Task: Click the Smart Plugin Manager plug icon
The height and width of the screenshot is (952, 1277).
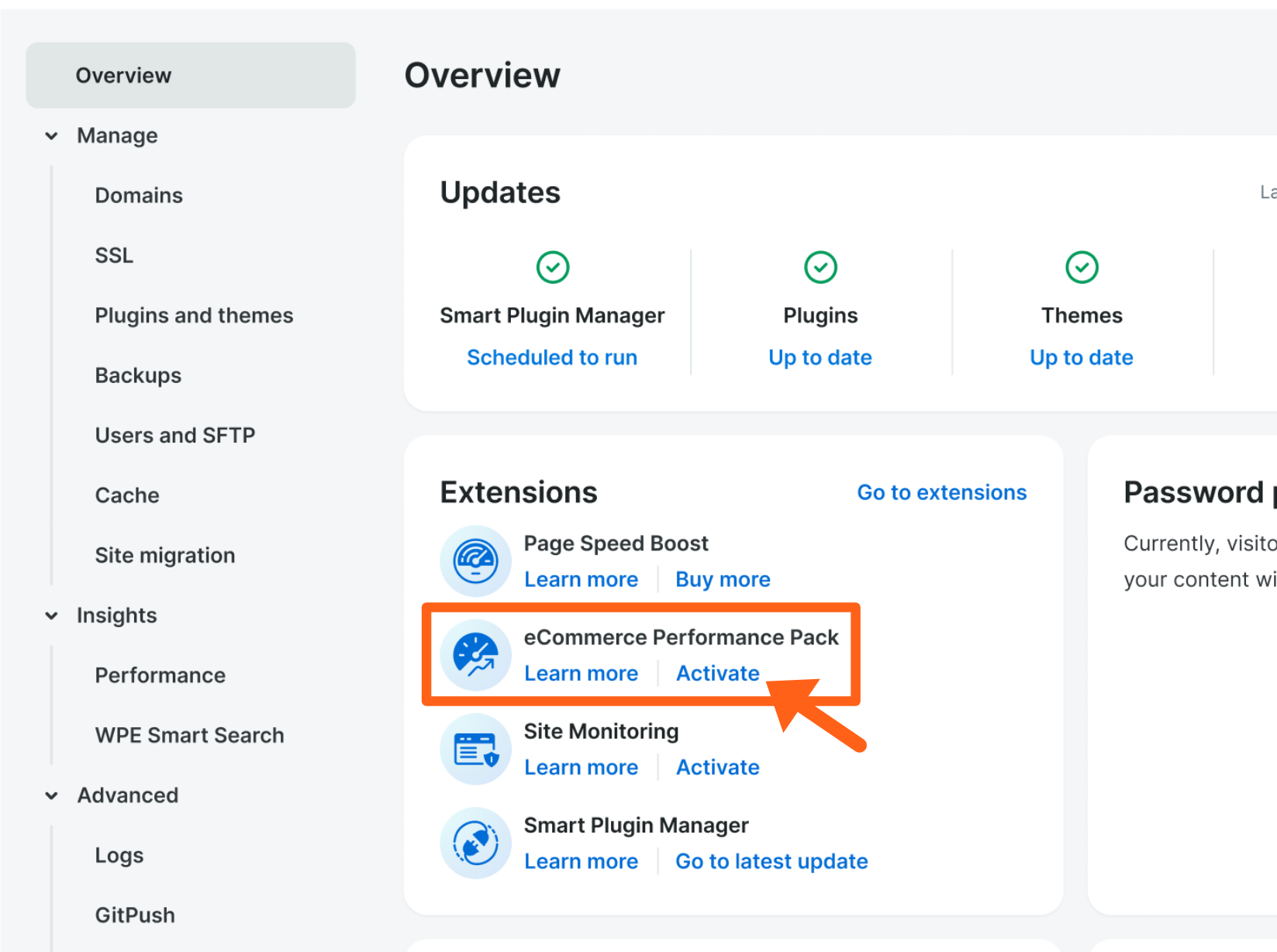Action: click(475, 843)
